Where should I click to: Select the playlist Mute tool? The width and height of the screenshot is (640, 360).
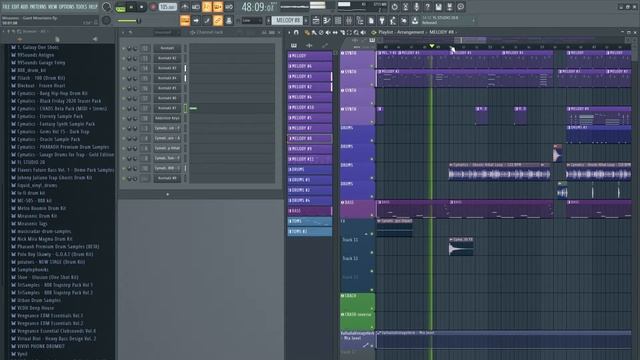[328, 32]
